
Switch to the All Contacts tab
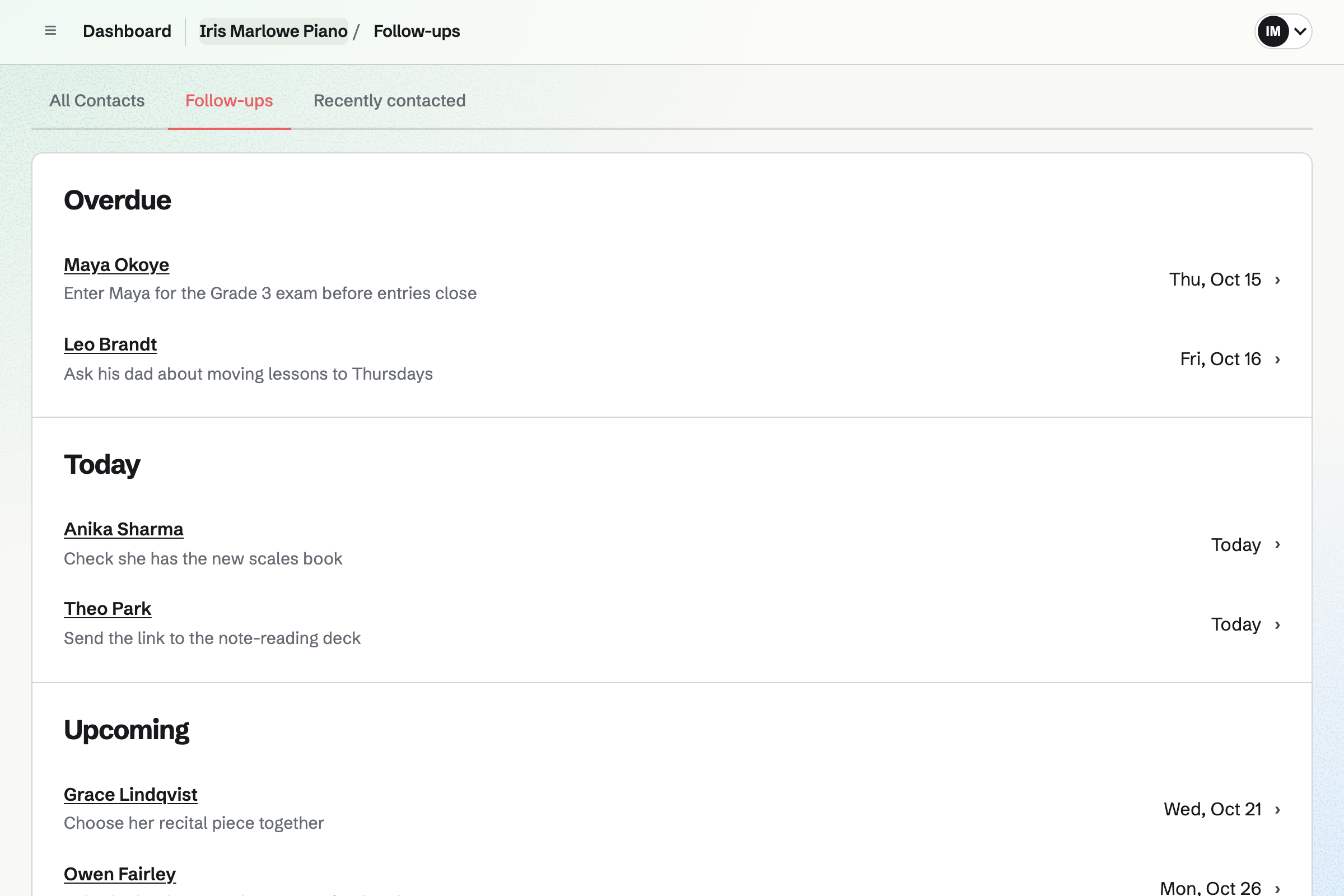click(97, 101)
